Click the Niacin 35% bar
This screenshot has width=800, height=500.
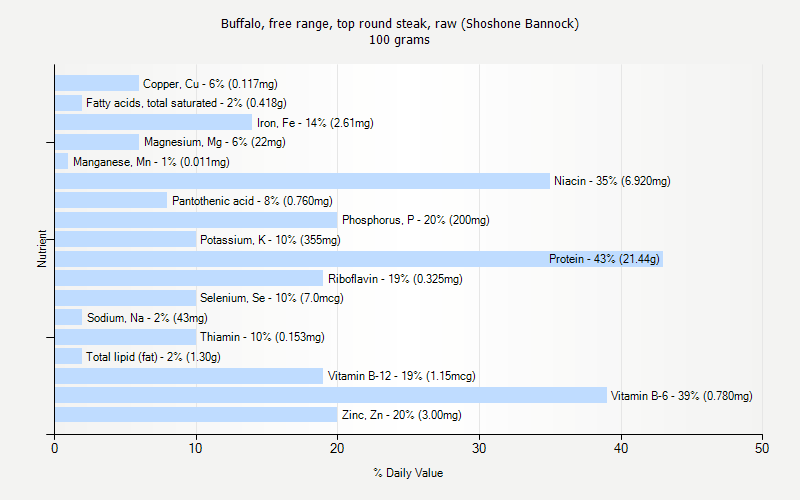[x=300, y=181]
